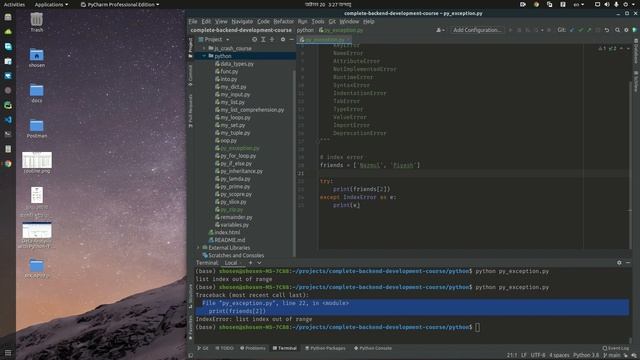Click the Expand All icon in Project panel
640x360 pixels.
(263, 39)
